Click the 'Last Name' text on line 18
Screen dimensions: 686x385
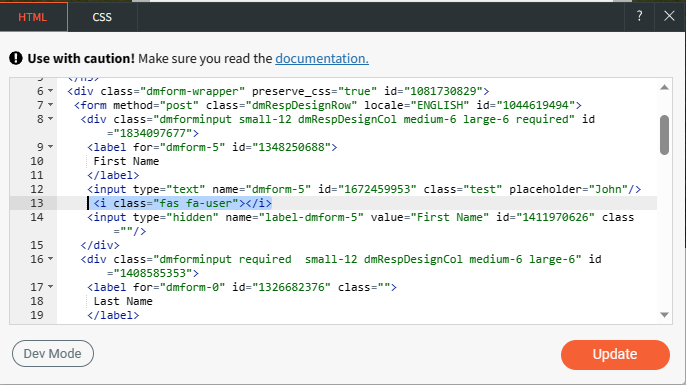[123, 301]
